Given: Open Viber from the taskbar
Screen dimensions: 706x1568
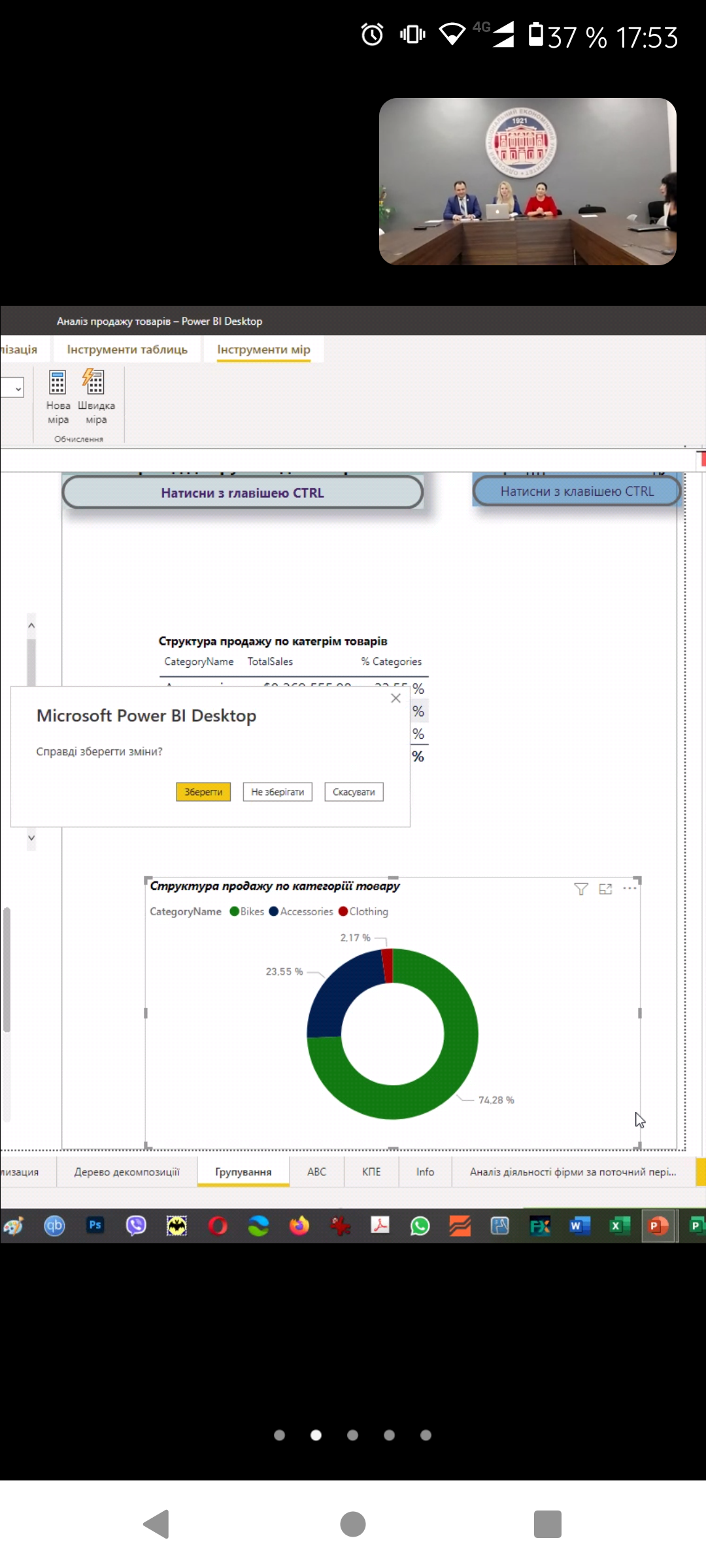Looking at the screenshot, I should (136, 1226).
